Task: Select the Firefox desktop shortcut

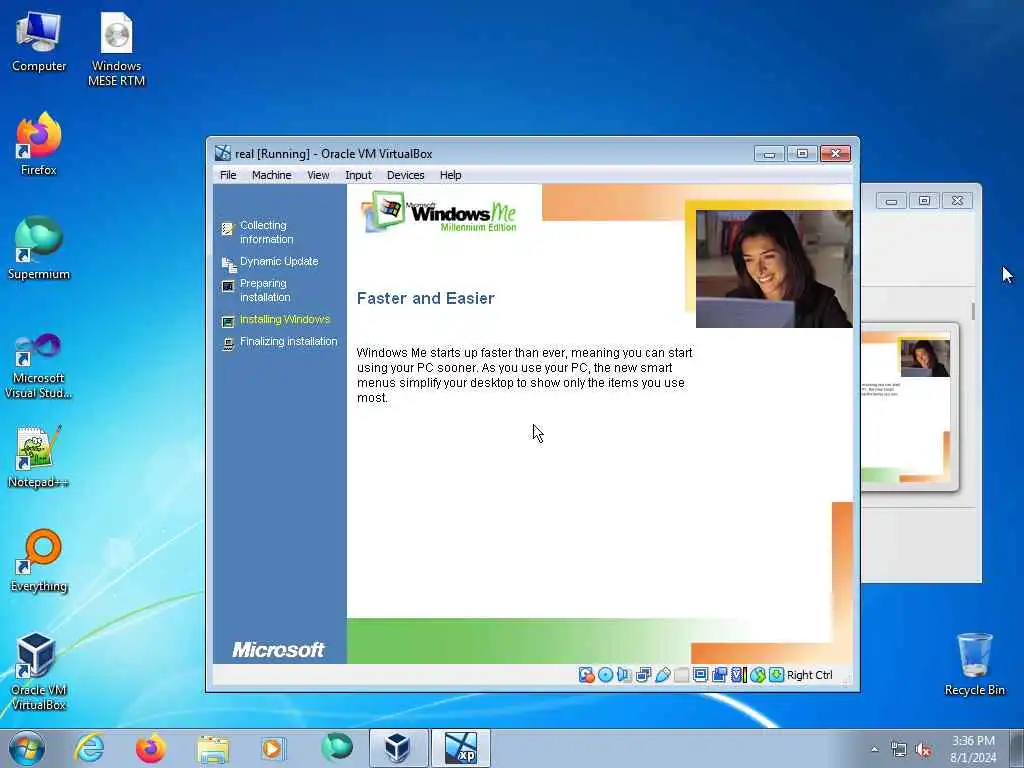Action: (39, 144)
